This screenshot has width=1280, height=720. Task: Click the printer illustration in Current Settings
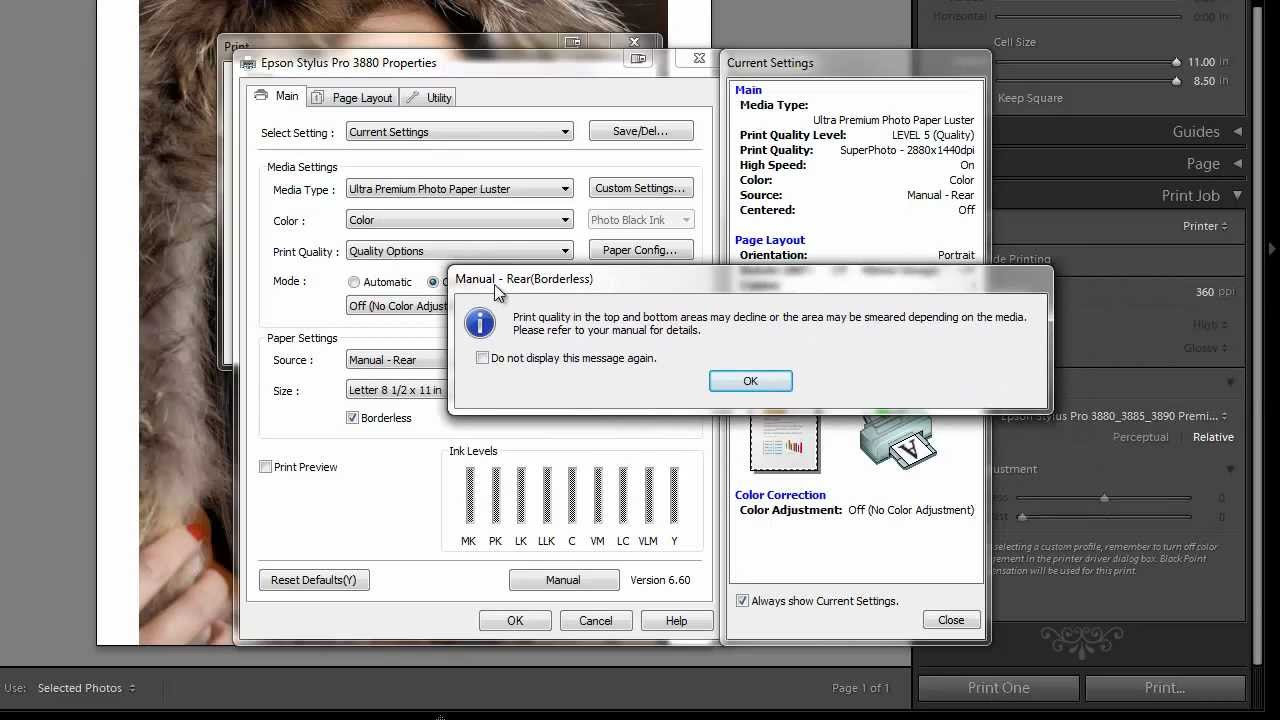pos(897,440)
